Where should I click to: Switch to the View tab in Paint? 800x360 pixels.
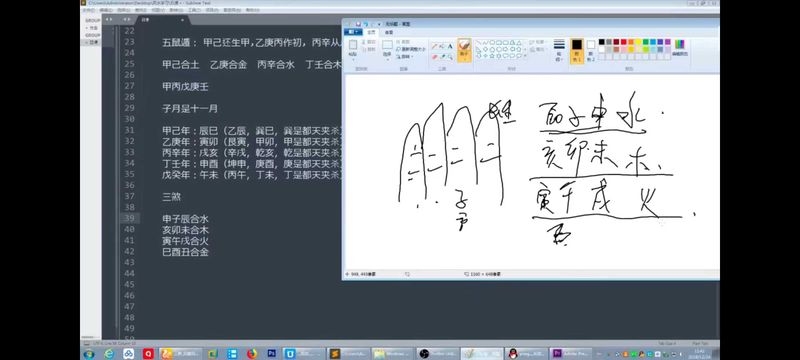tap(389, 32)
